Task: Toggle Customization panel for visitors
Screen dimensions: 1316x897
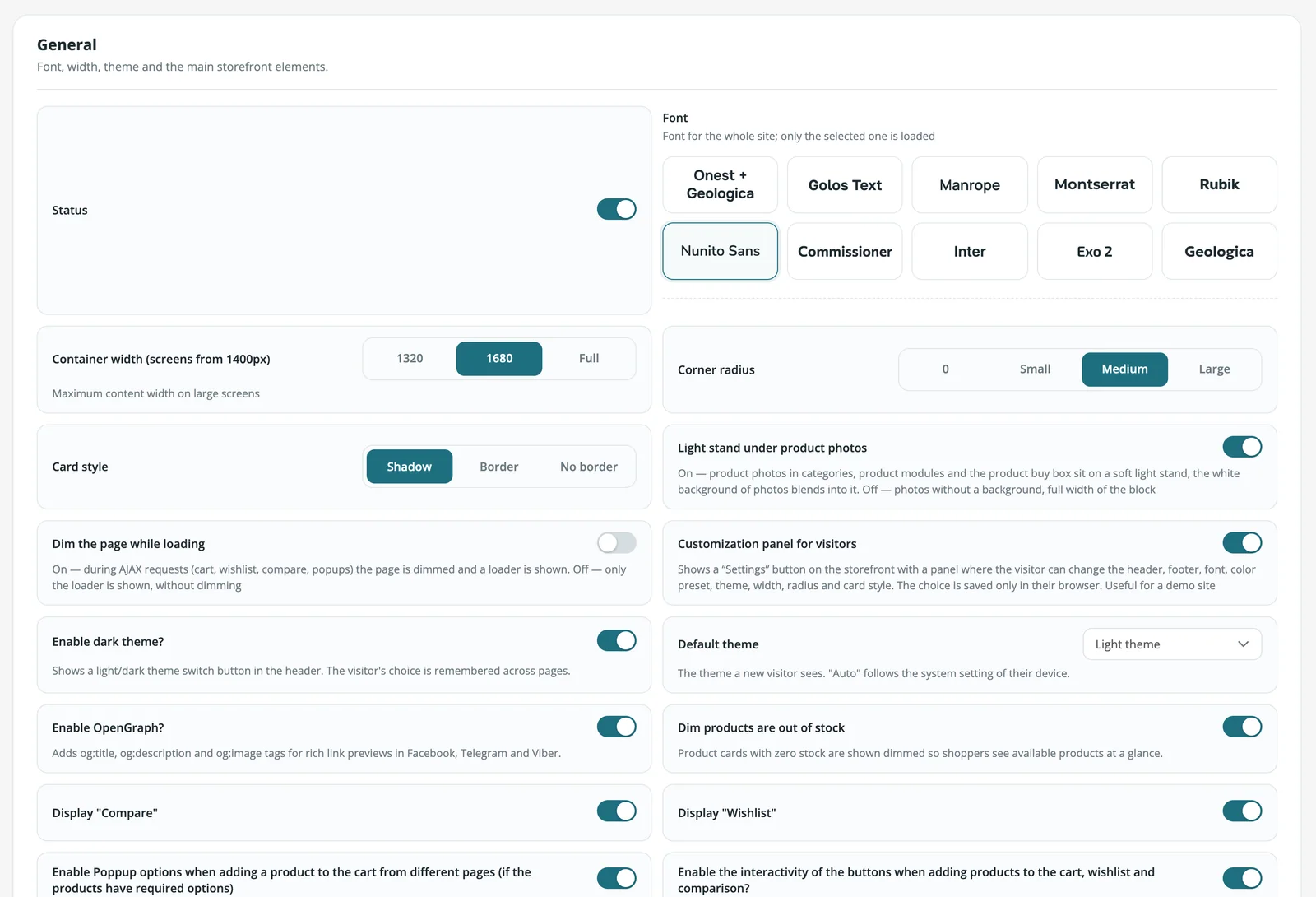Action: point(1242,542)
